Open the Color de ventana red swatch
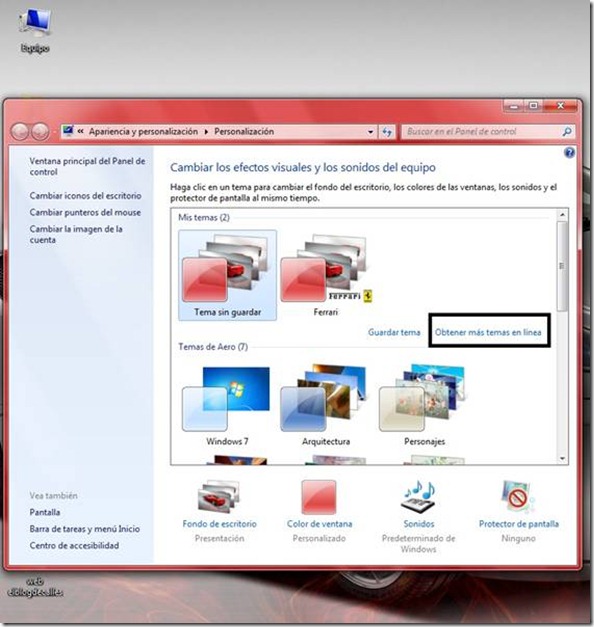Viewport: 594px width, 627px height. pos(319,497)
